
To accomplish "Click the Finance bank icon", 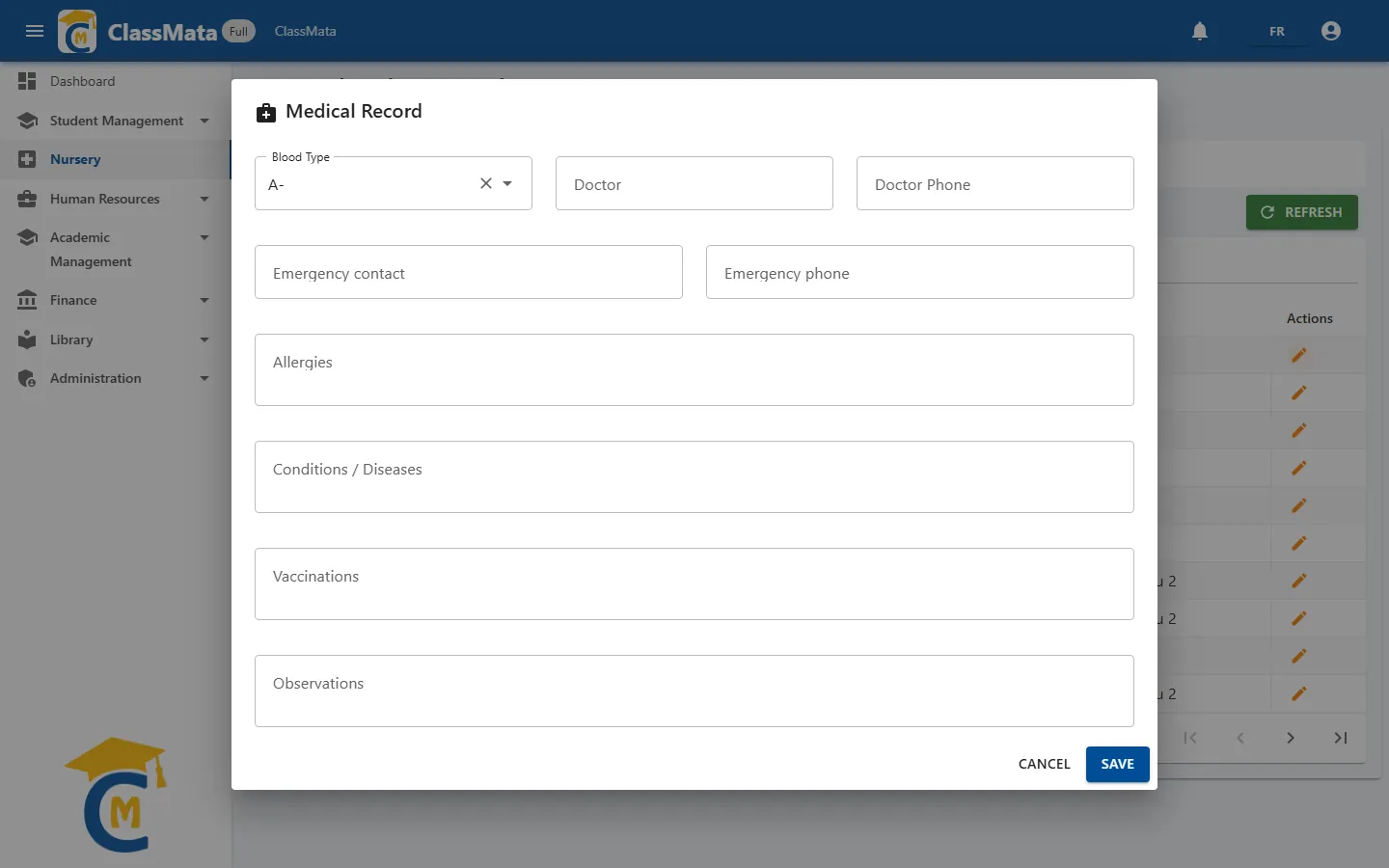I will [x=27, y=300].
